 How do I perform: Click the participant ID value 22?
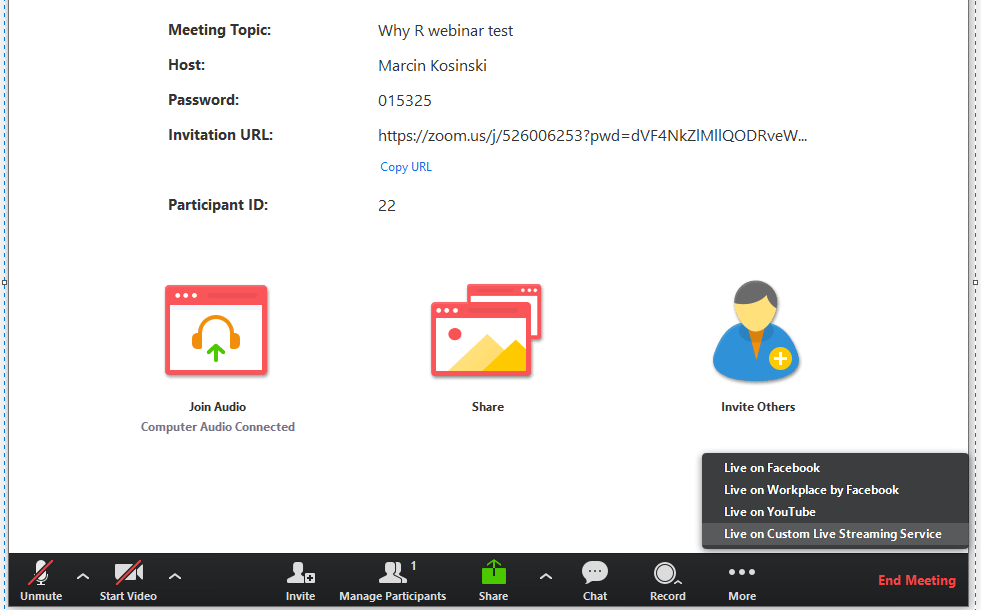pos(387,206)
